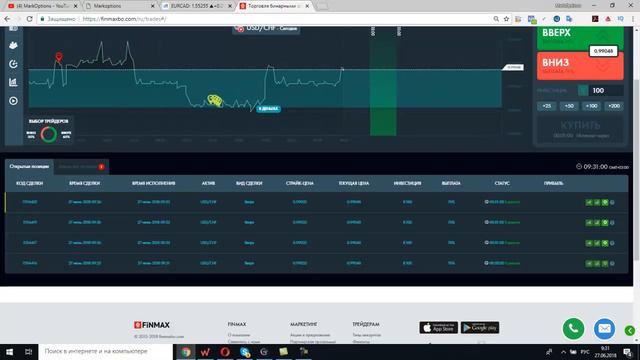Click the yellow trade markers on the chart line
Image resolution: width=640 pixels, height=360 pixels.
(215, 100)
